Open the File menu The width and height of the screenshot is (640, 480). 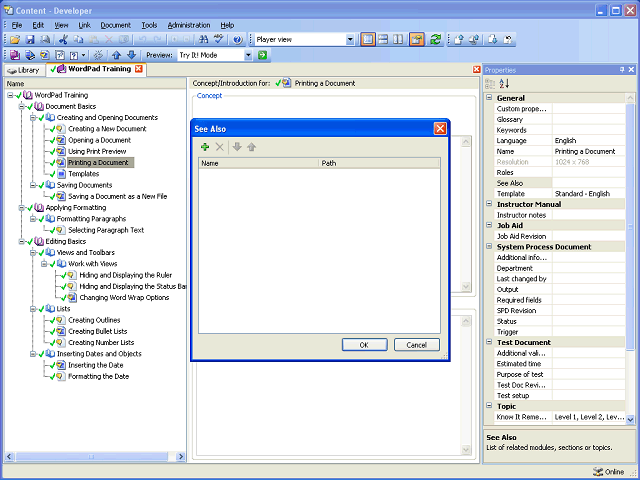pyautogui.click(x=17, y=25)
